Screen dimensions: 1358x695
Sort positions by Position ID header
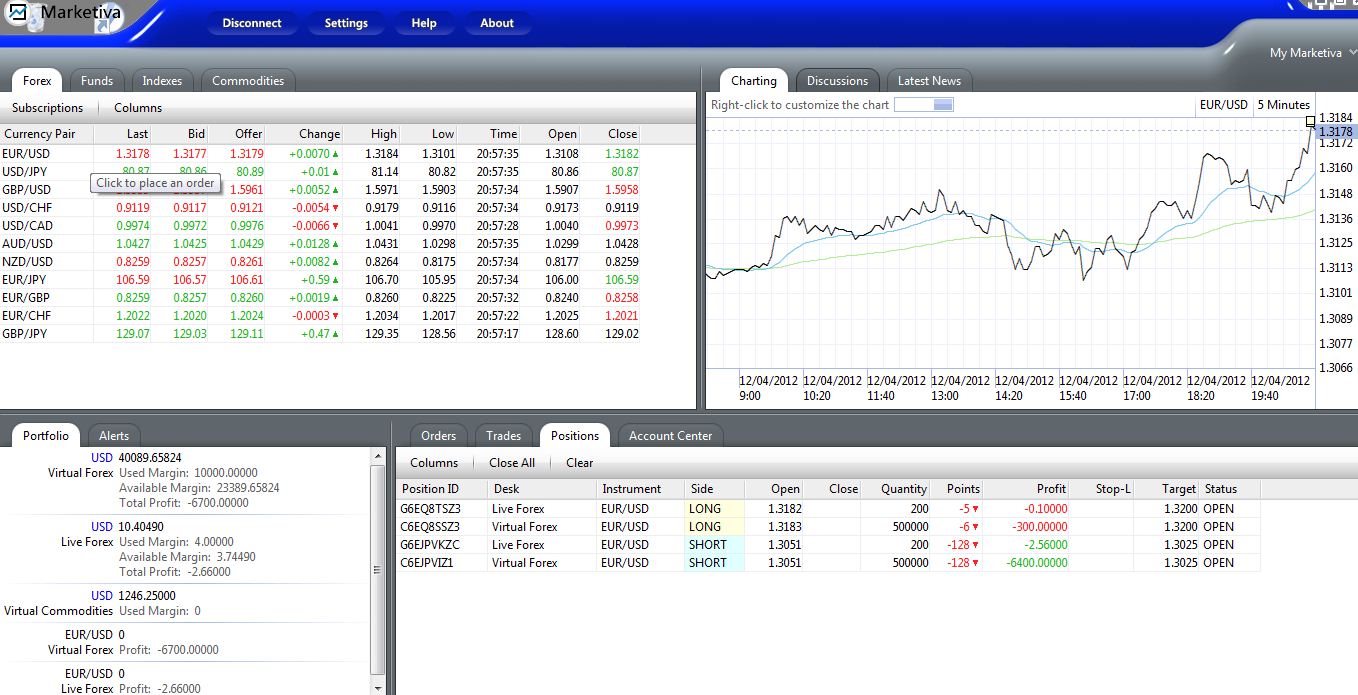[x=443, y=489]
